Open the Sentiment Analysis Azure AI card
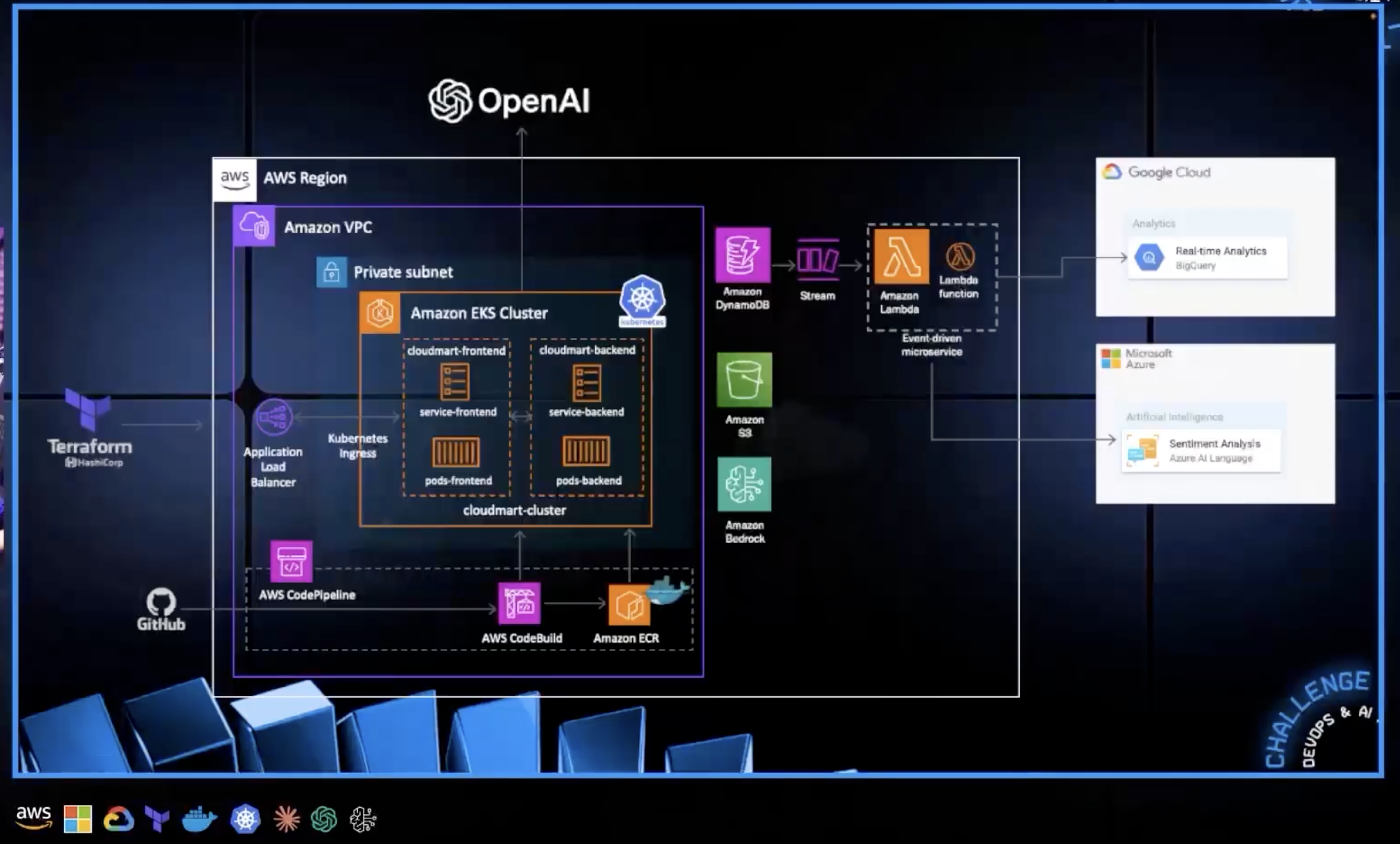 coord(1202,450)
